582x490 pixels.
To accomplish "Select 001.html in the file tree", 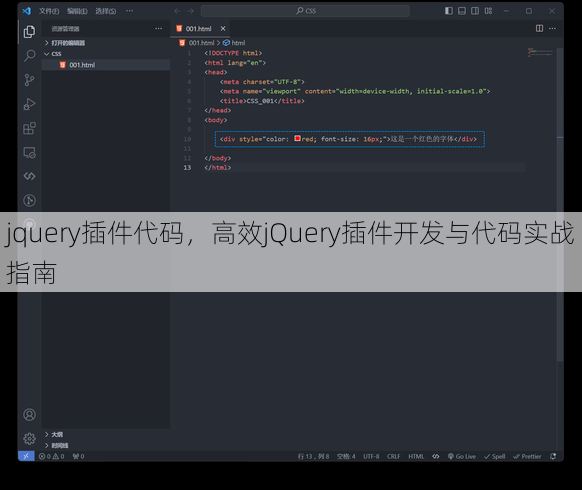I will click(x=106, y=65).
